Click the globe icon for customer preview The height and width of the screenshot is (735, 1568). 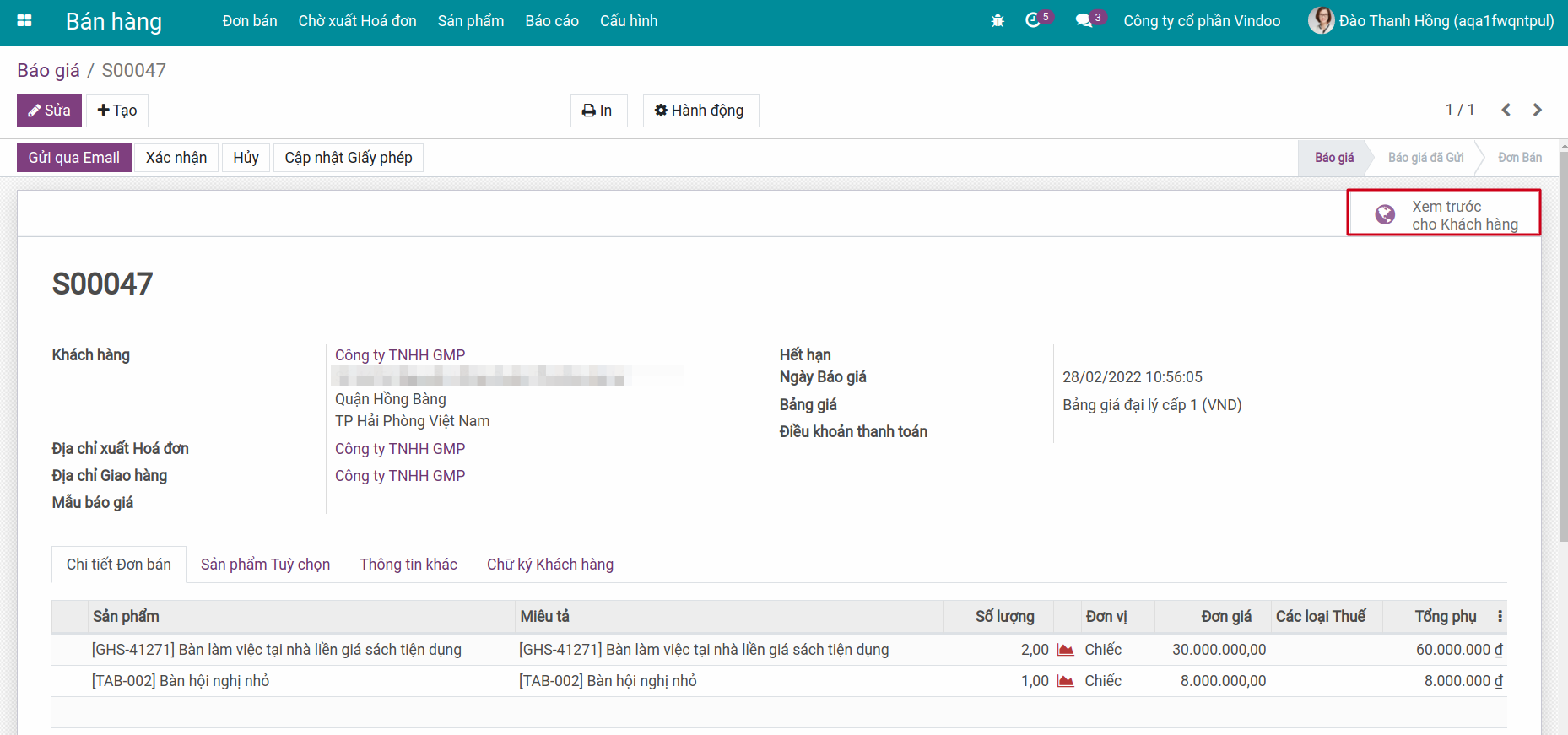(x=1385, y=214)
